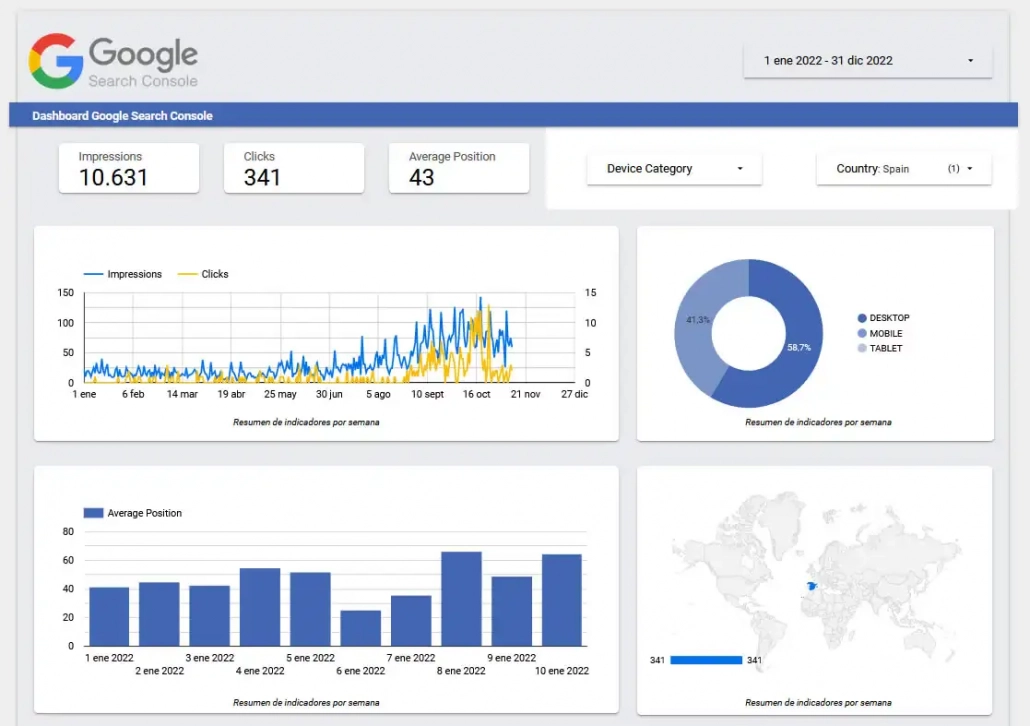Click donut chart caption 'Resumen de indicadores por semana'
Viewport: 1030px width, 726px height.
coord(818,422)
